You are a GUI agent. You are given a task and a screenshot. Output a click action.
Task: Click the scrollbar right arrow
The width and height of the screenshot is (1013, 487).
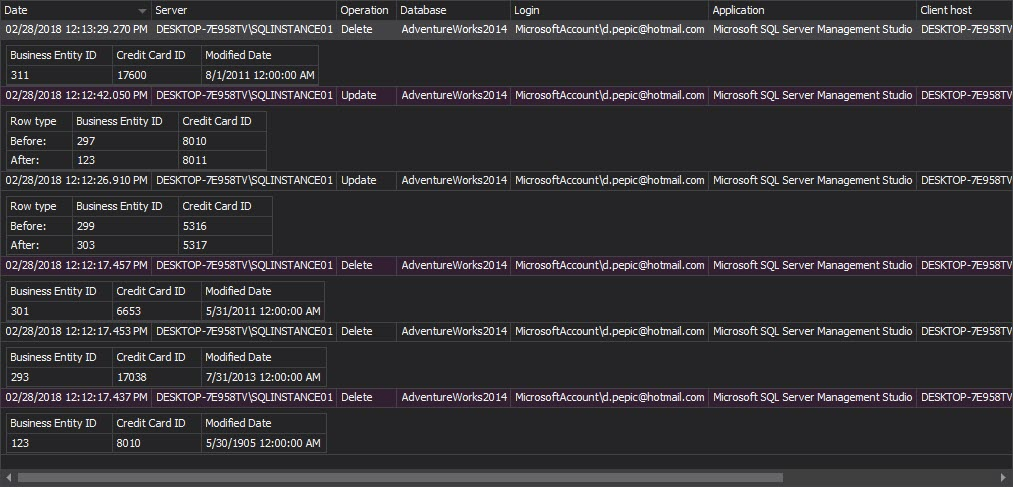[x=1005, y=478]
